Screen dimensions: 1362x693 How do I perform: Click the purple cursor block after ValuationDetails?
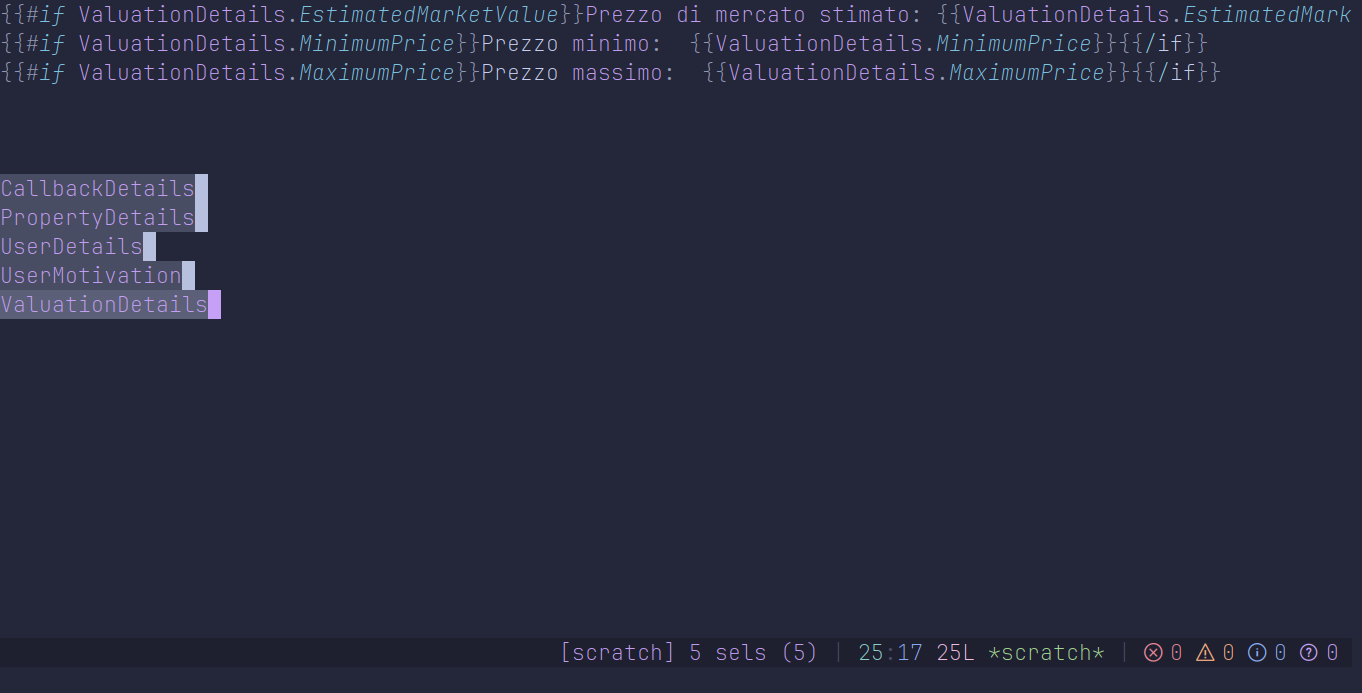pos(214,305)
